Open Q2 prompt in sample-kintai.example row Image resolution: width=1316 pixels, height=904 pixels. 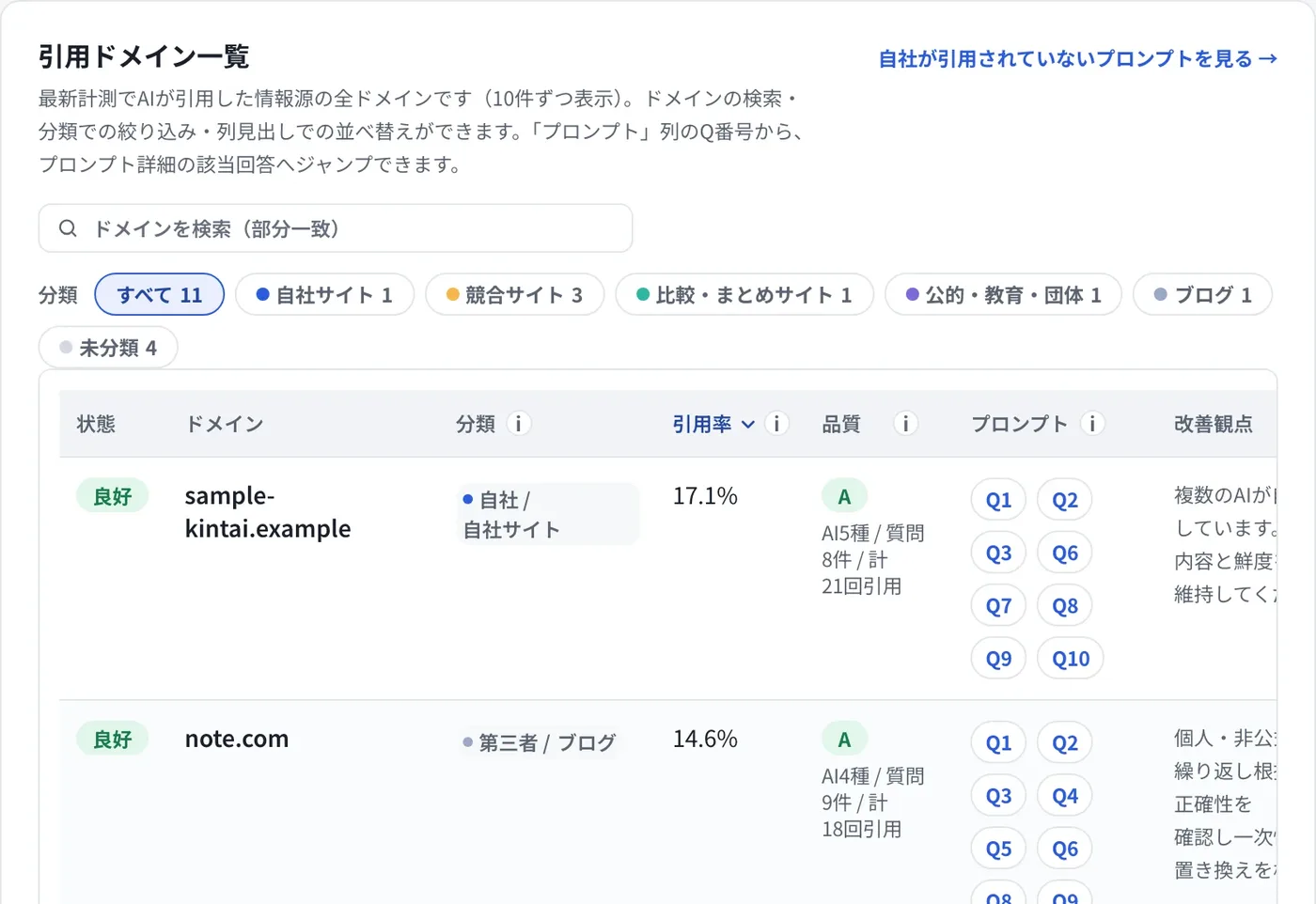(1064, 500)
